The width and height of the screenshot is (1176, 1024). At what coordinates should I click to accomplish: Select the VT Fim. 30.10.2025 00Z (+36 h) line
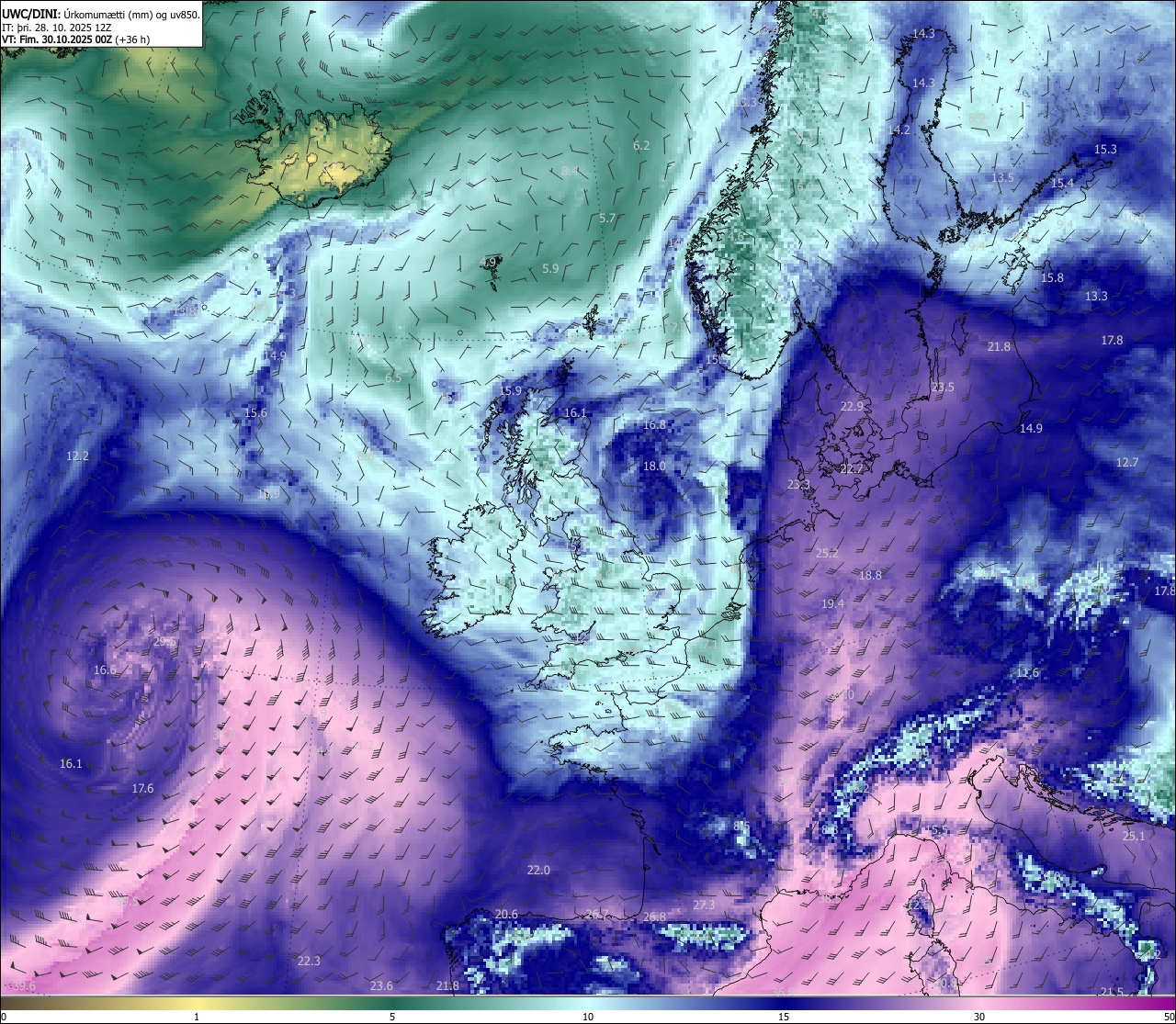tap(75, 39)
